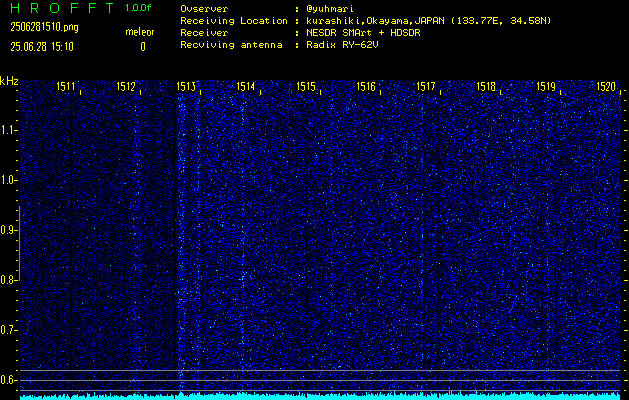
Task: Click time marker 1516
Action: (366, 86)
